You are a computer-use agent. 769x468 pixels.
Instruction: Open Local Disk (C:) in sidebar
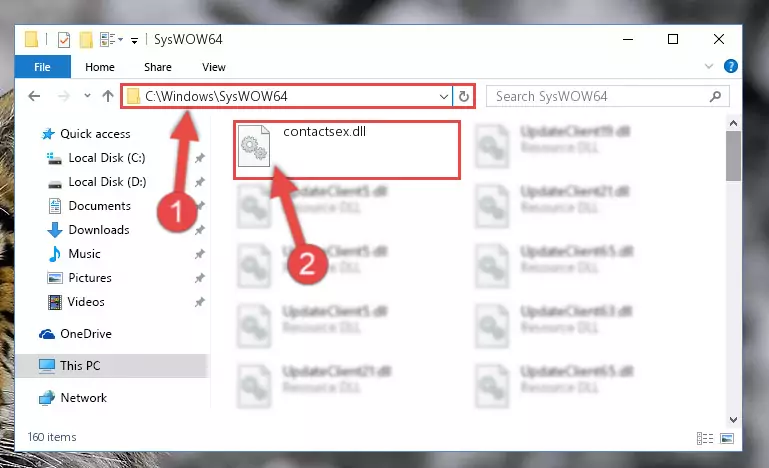96,157
